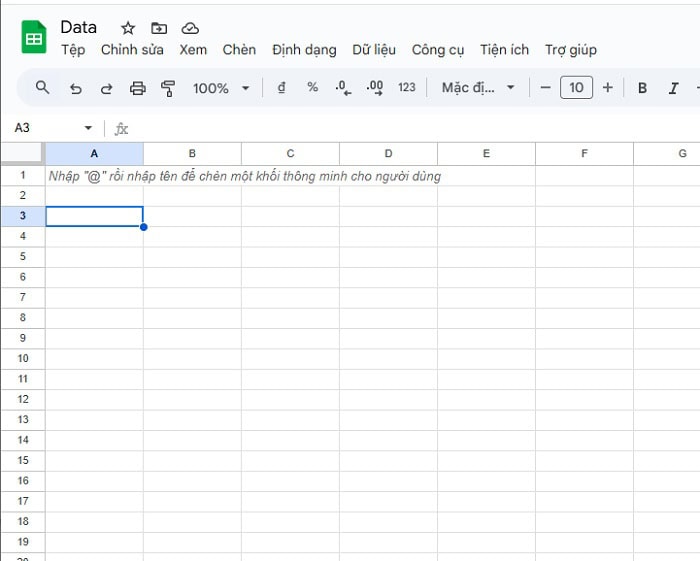Click the search menus magnifier icon
Viewport: 700px width, 561px height.
pos(42,88)
